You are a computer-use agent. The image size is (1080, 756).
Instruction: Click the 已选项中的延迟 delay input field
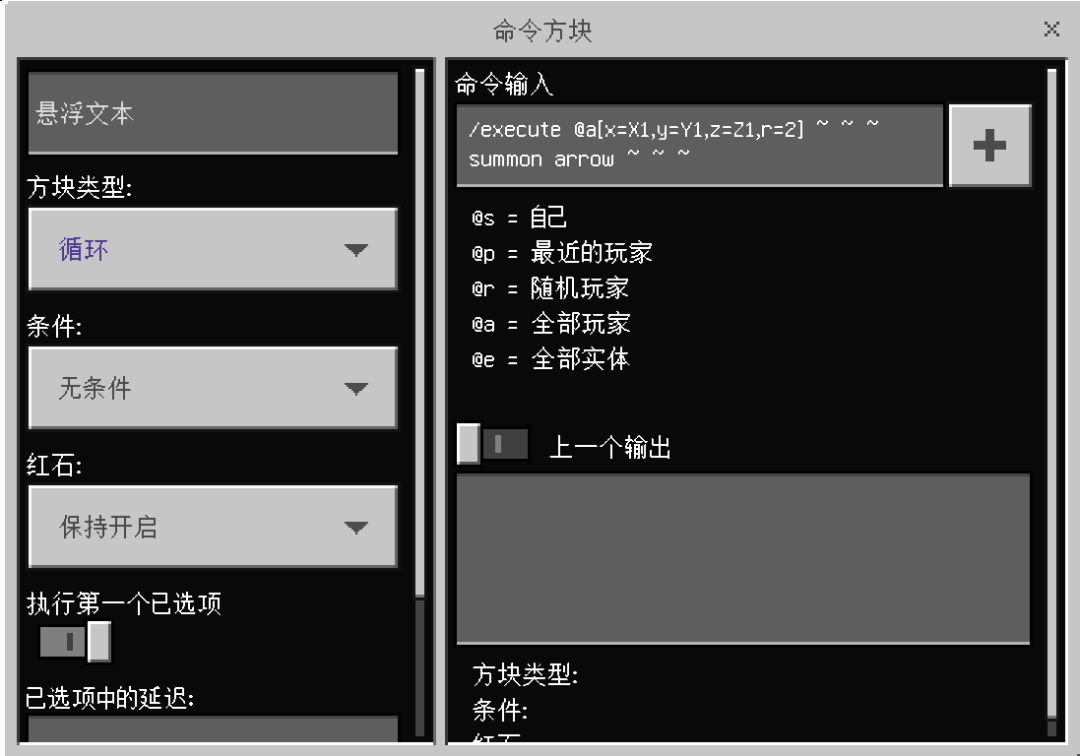point(213,729)
